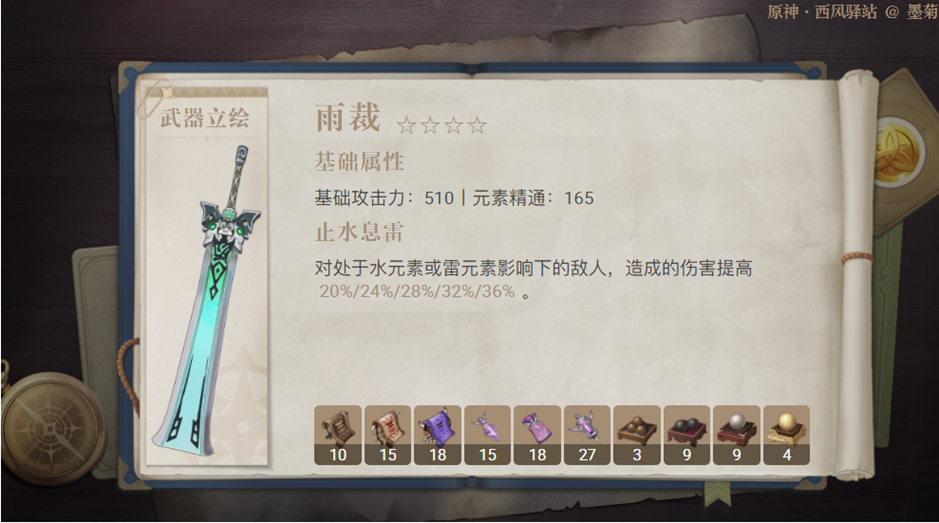Image resolution: width=939 pixels, height=523 pixels.
Task: Click the brown orbs material showing 3
Action: [637, 435]
